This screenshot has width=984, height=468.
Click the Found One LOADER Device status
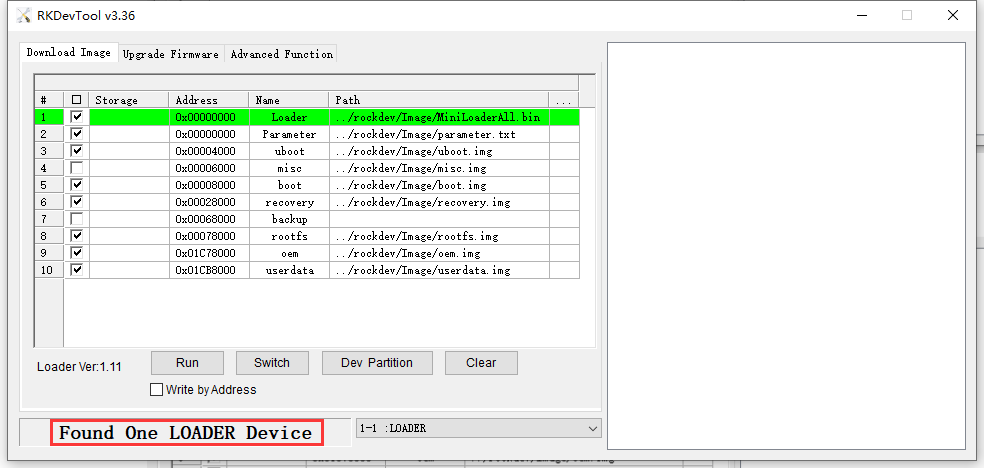pos(186,432)
